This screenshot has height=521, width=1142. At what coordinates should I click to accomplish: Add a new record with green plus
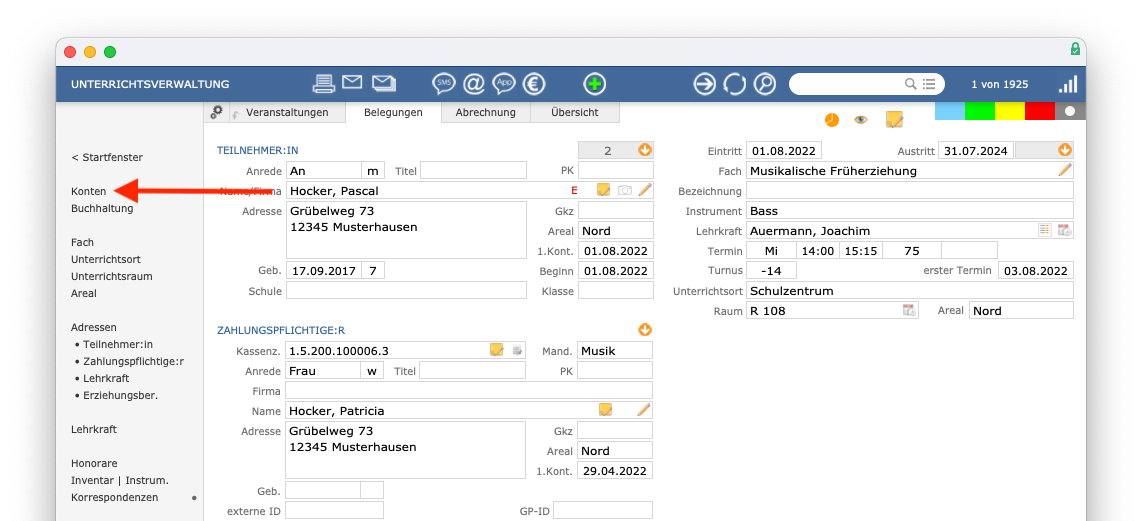595,84
